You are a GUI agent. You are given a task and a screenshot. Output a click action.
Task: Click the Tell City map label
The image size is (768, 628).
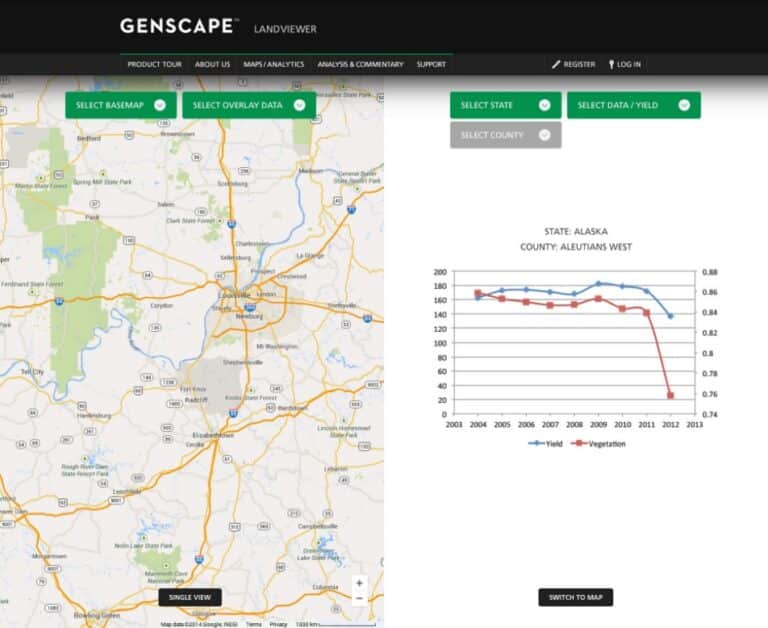(x=32, y=372)
